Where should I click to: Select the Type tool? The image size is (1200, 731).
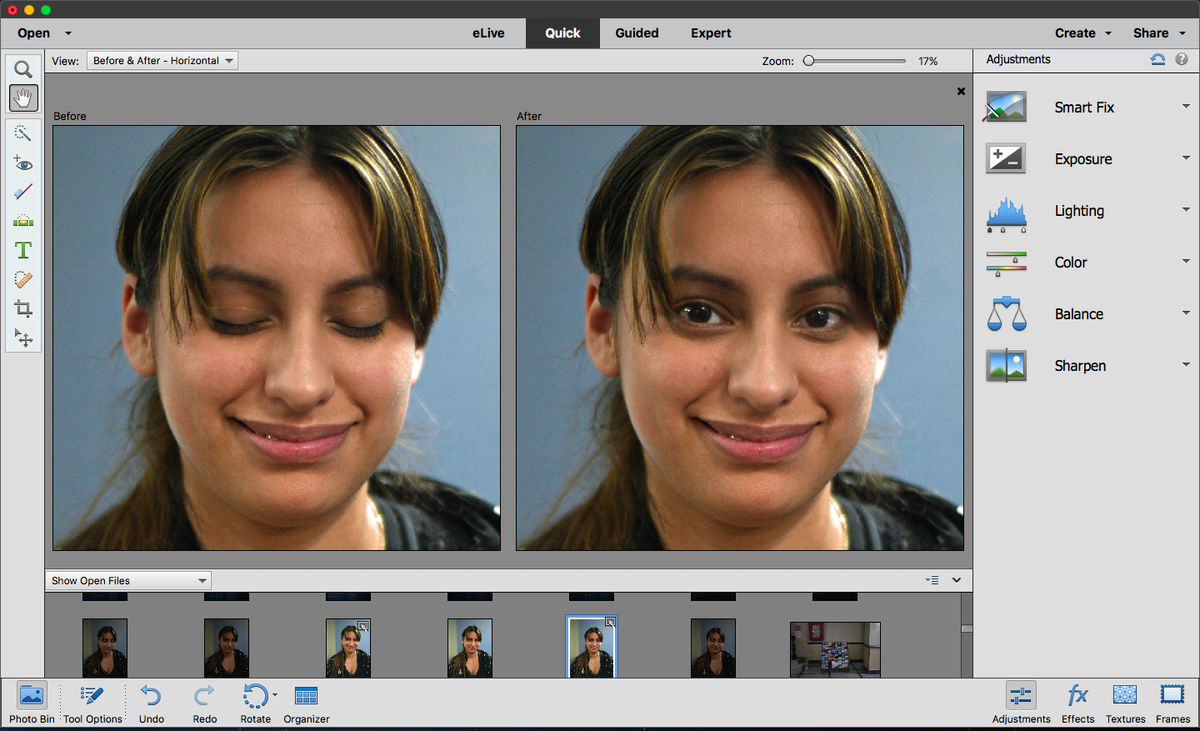point(23,250)
